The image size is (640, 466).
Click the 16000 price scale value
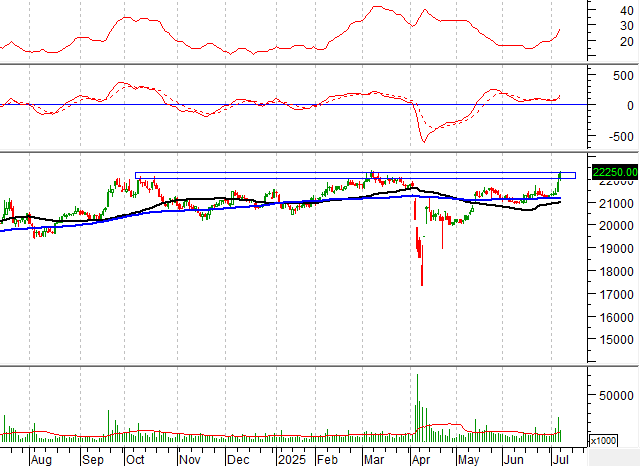616,317
